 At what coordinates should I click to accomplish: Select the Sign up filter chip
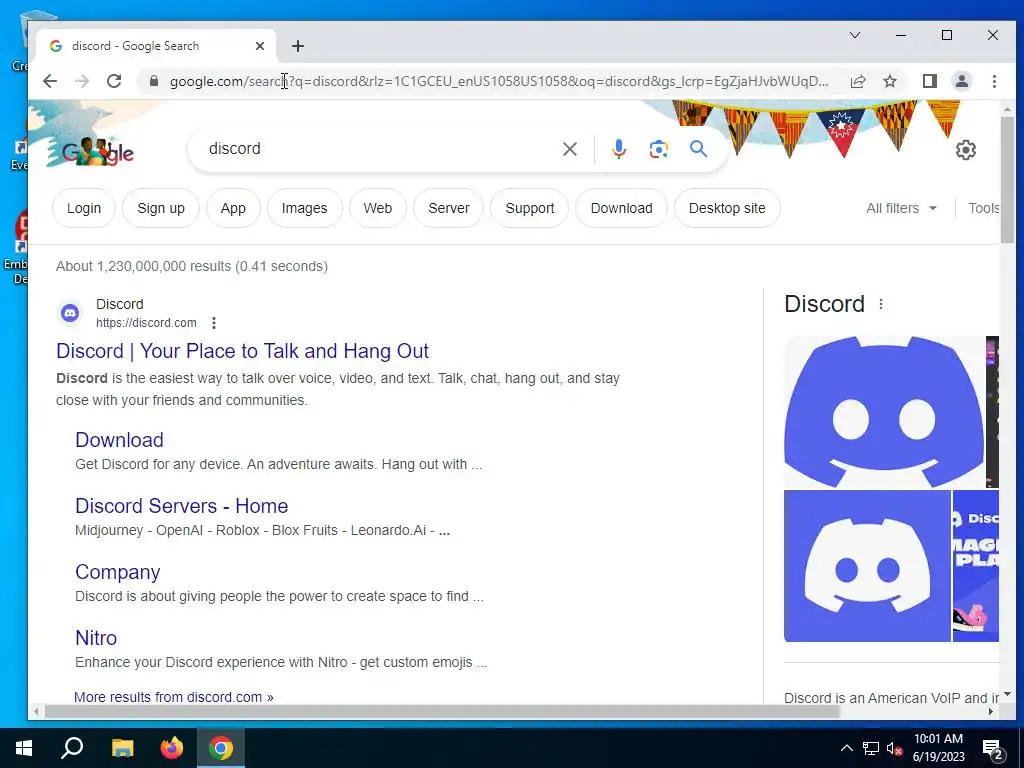coord(161,208)
